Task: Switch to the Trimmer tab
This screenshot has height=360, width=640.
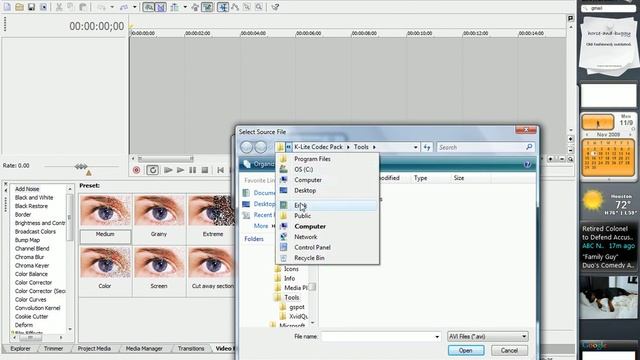Action: coord(53,349)
